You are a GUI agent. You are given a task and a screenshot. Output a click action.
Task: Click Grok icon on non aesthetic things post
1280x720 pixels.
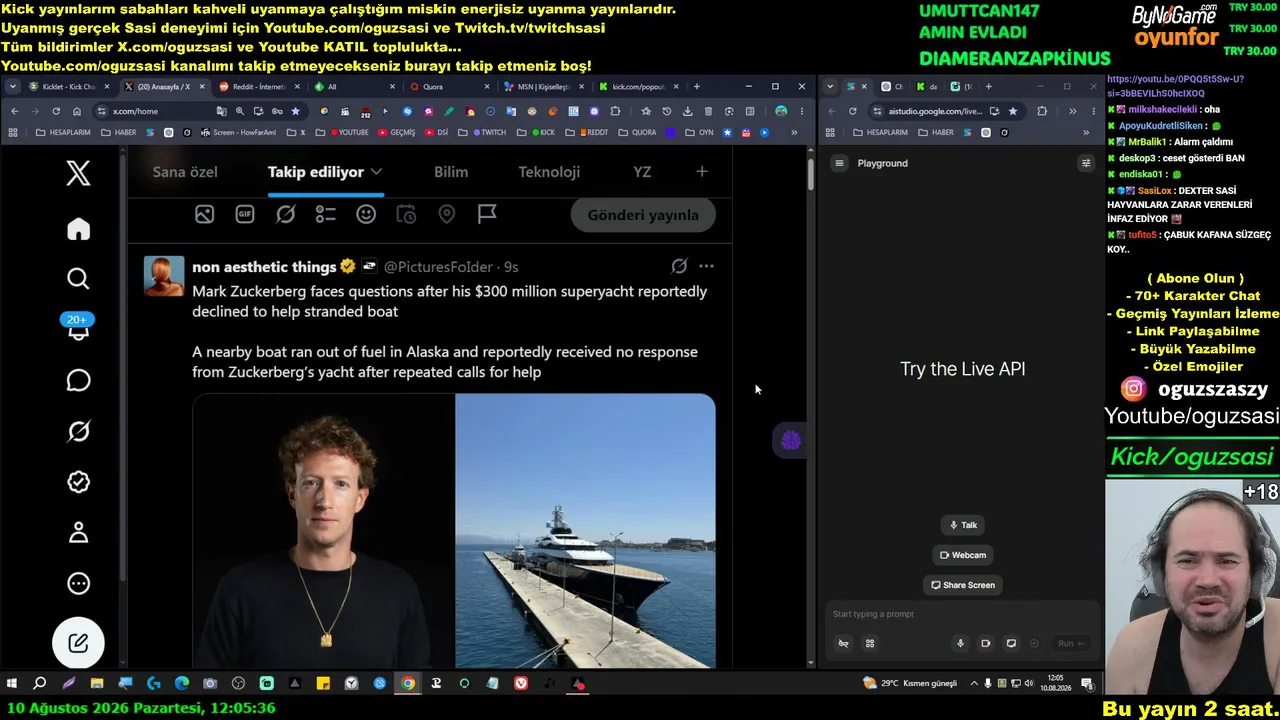[x=679, y=266]
